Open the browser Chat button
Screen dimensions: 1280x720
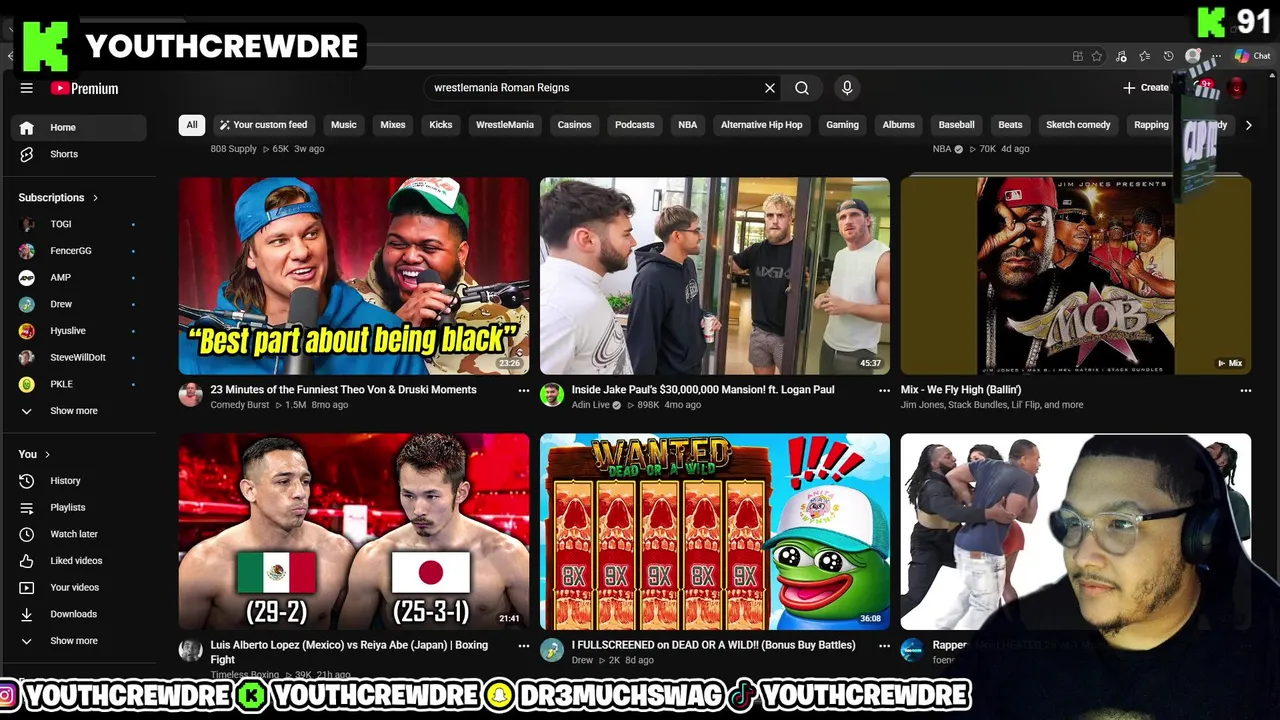1252,56
